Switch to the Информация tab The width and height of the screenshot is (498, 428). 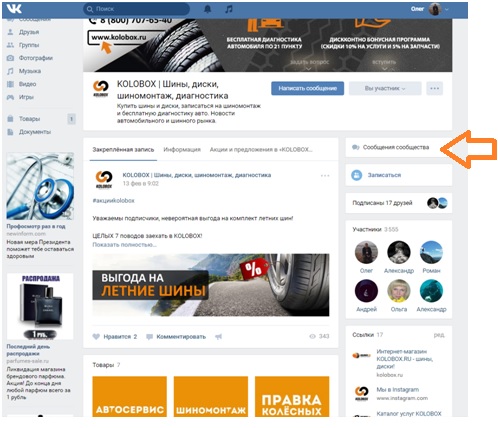pos(182,150)
